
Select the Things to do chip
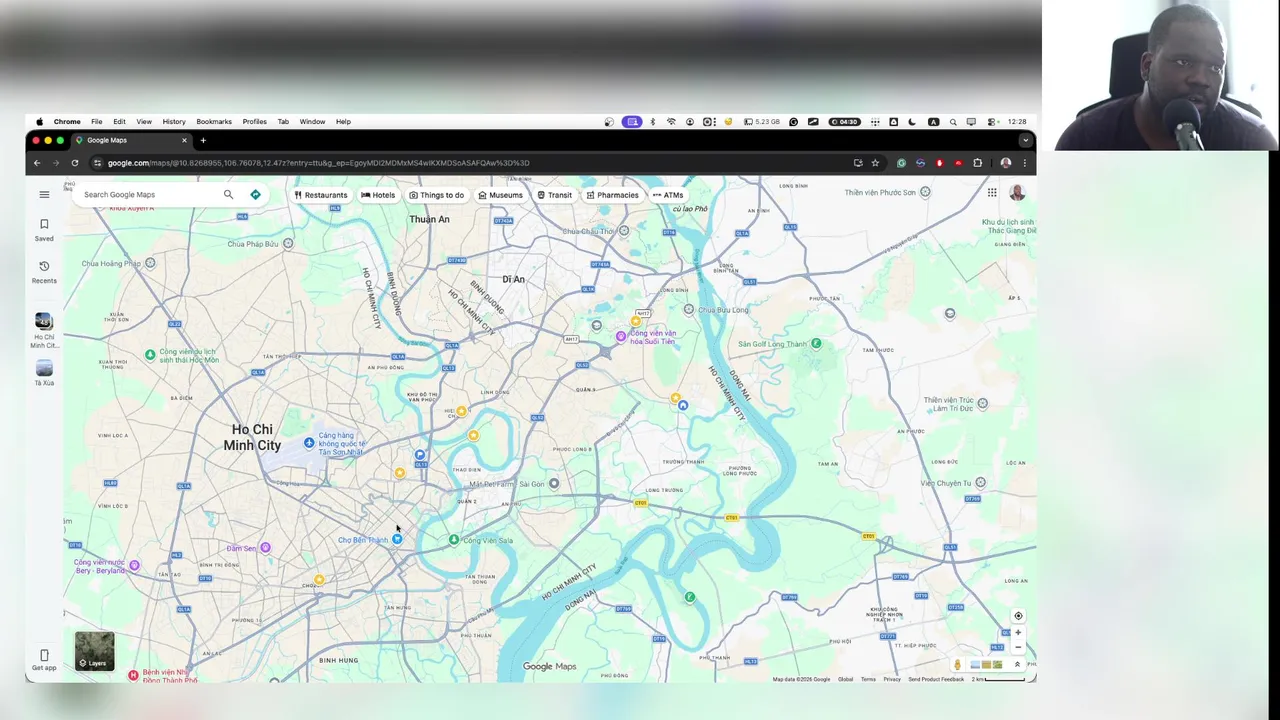436,195
